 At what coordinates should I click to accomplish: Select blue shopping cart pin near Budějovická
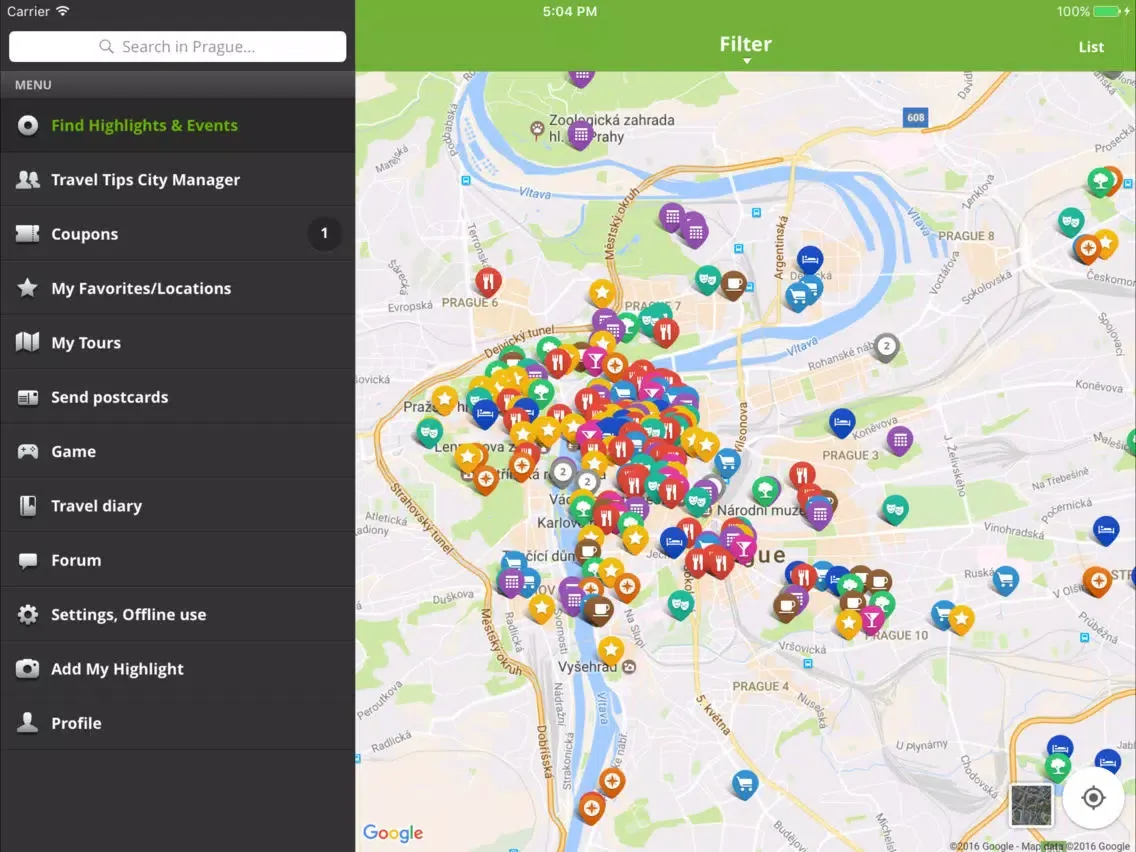[744, 784]
